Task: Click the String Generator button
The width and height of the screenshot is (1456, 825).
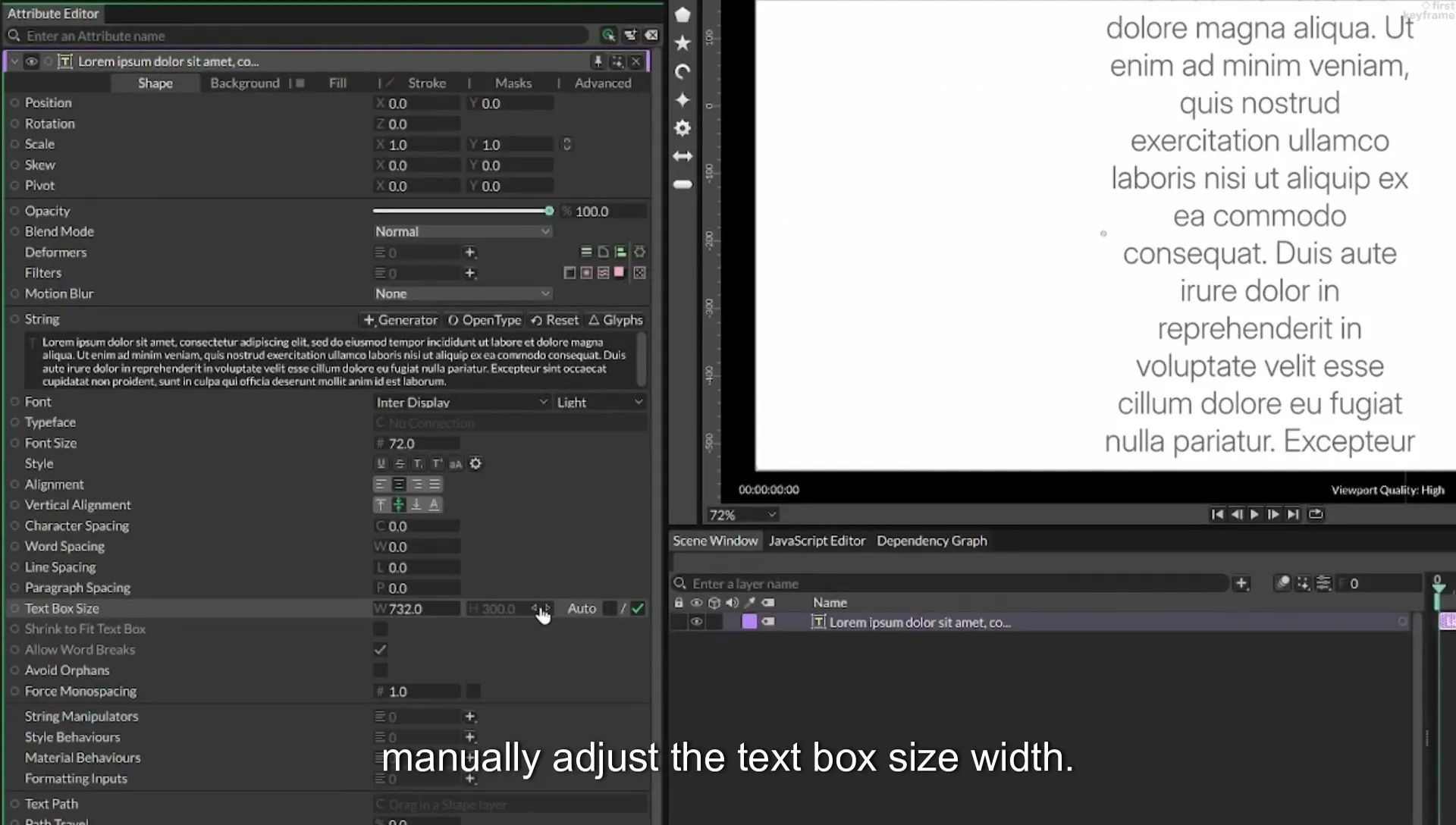Action: pos(400,320)
